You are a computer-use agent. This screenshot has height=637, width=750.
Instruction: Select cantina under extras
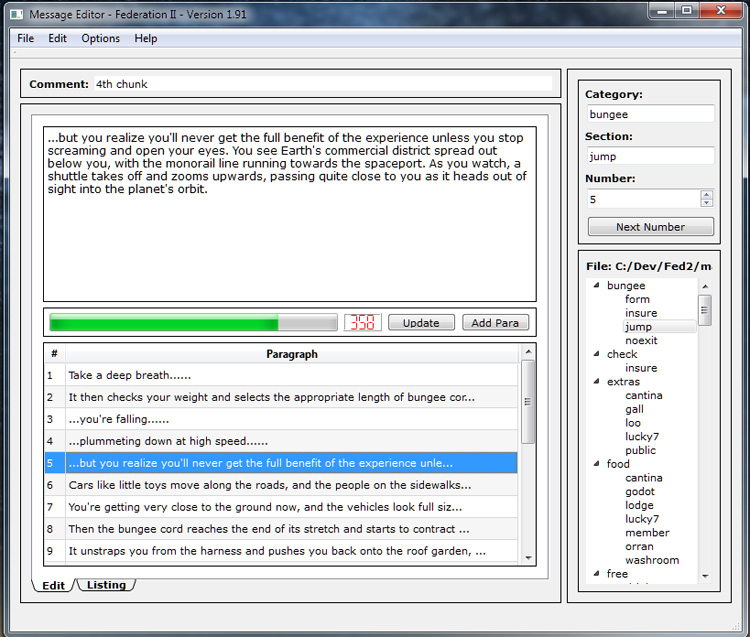point(643,395)
